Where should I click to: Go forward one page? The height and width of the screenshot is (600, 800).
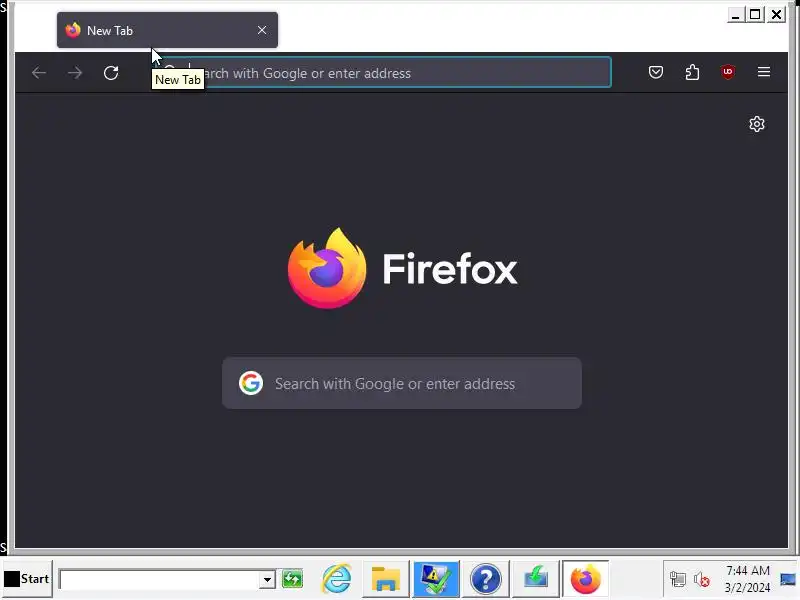(75, 73)
